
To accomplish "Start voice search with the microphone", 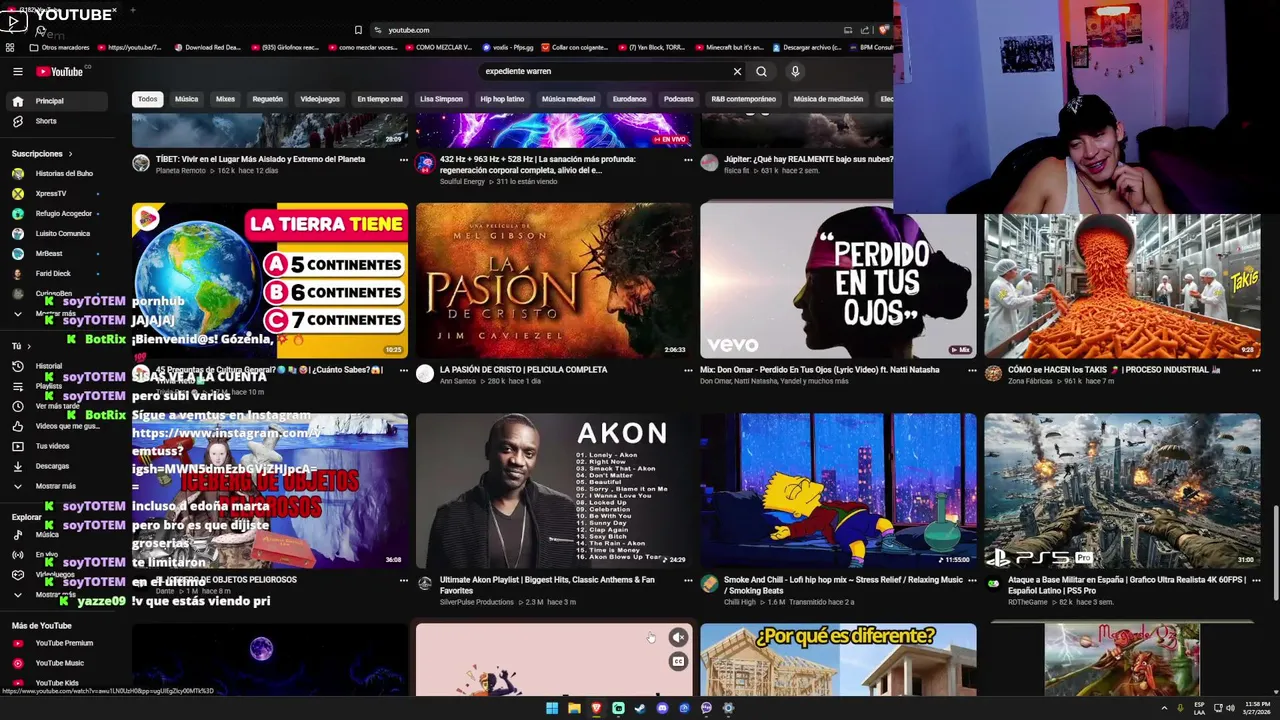I will (x=795, y=71).
